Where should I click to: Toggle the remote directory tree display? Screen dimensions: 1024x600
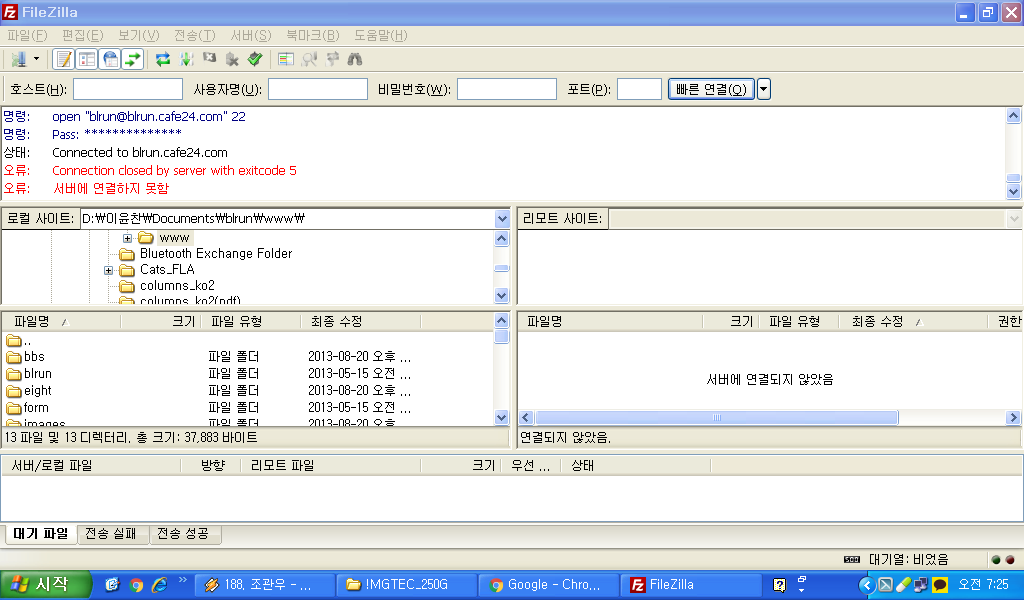110,59
